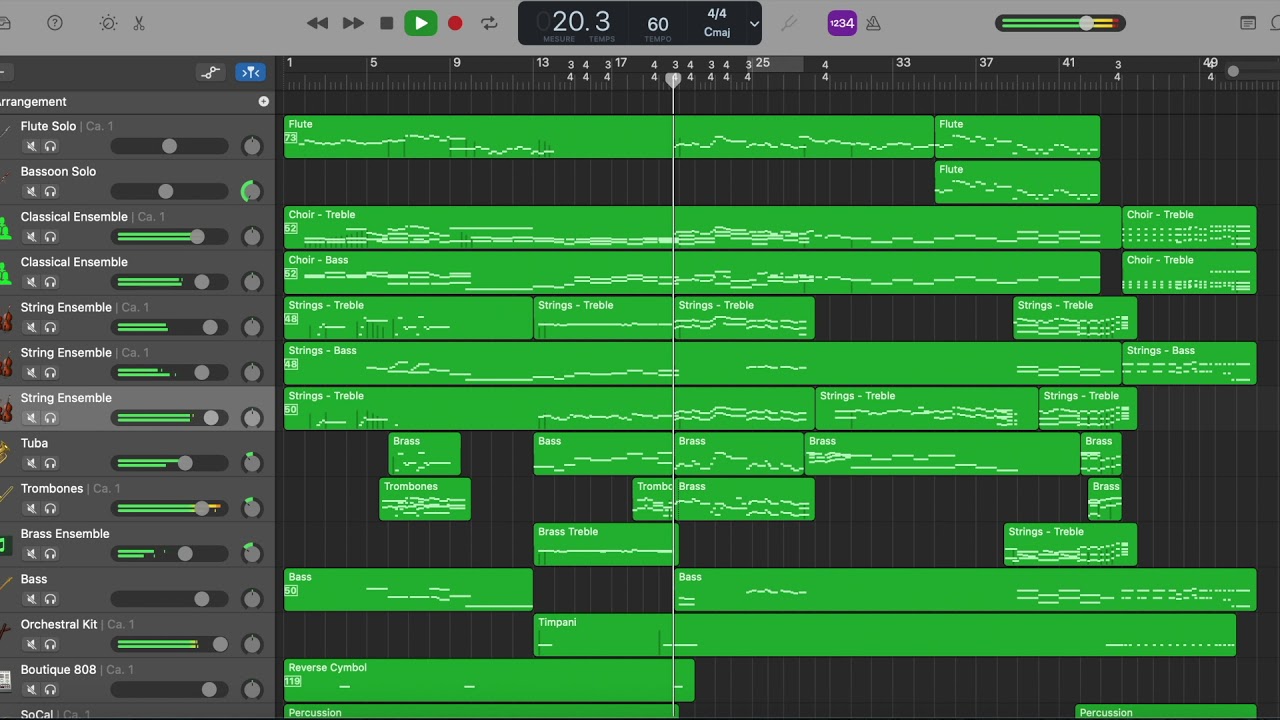Click the Bassoon Solo pan knob
The image size is (1280, 720).
click(x=252, y=191)
